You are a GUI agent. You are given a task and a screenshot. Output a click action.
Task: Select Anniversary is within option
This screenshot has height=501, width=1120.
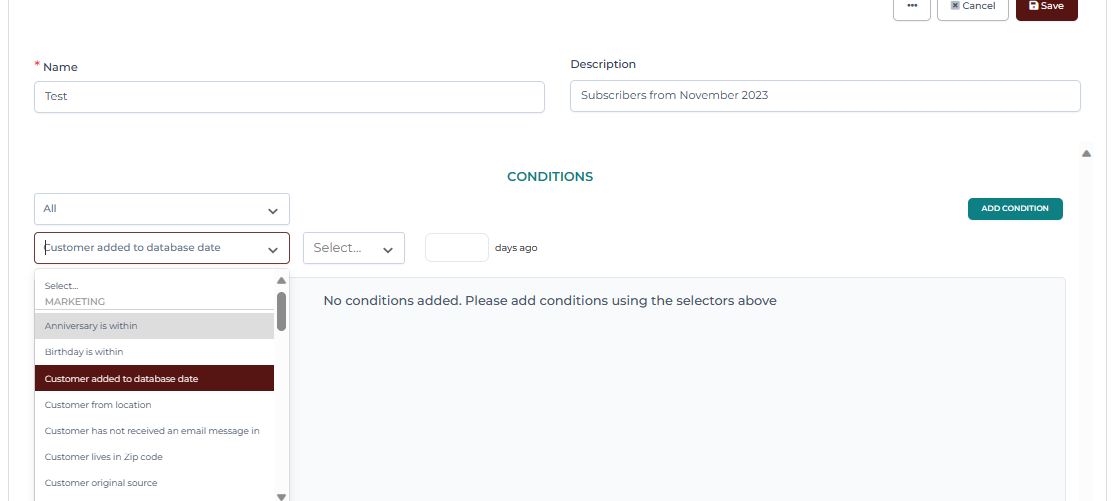[154, 326]
